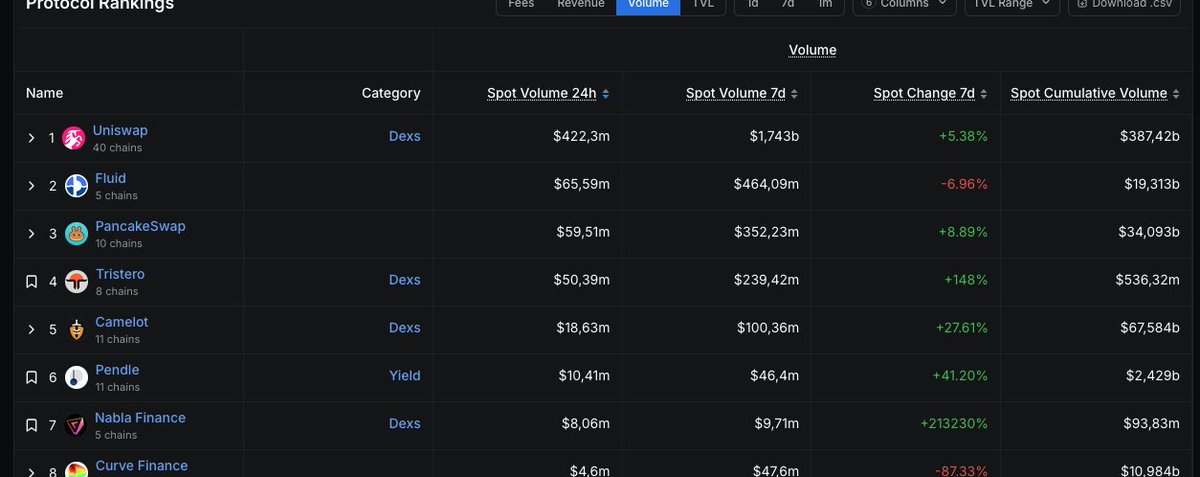Click the Spot Change 7d column header
Screen dimensions: 1200x477
click(x=924, y=93)
